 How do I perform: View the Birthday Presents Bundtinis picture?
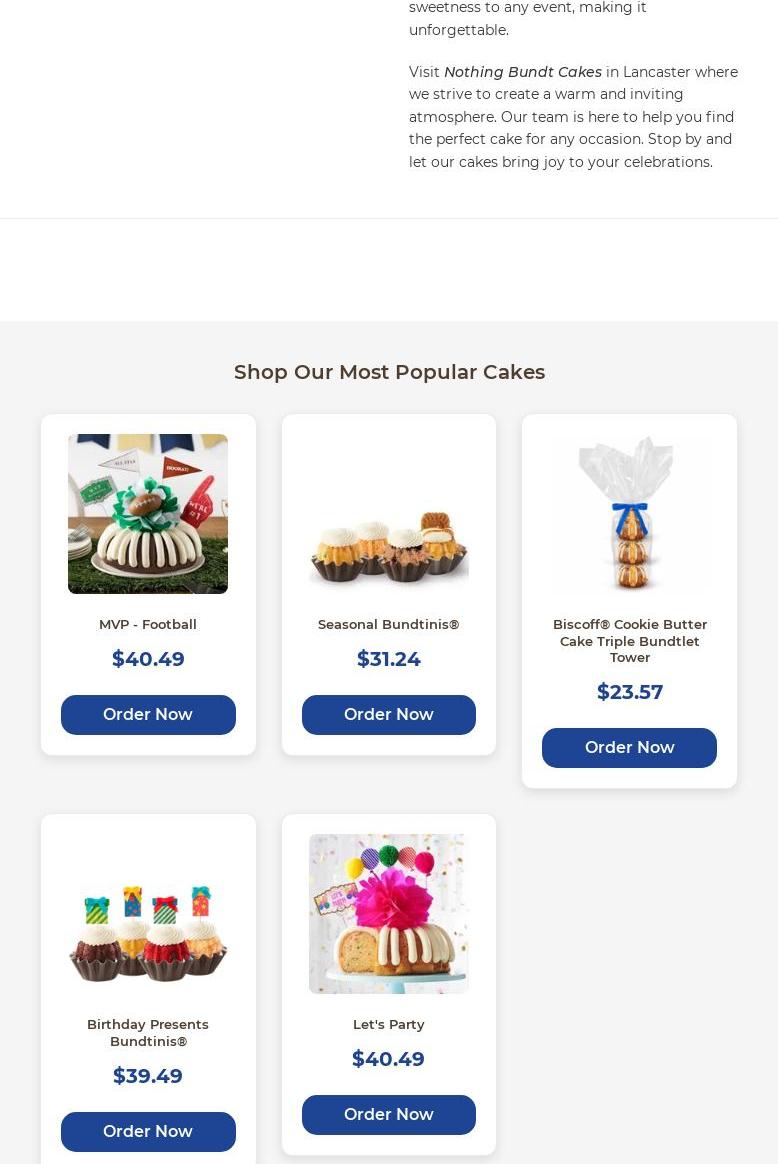pos(148,914)
